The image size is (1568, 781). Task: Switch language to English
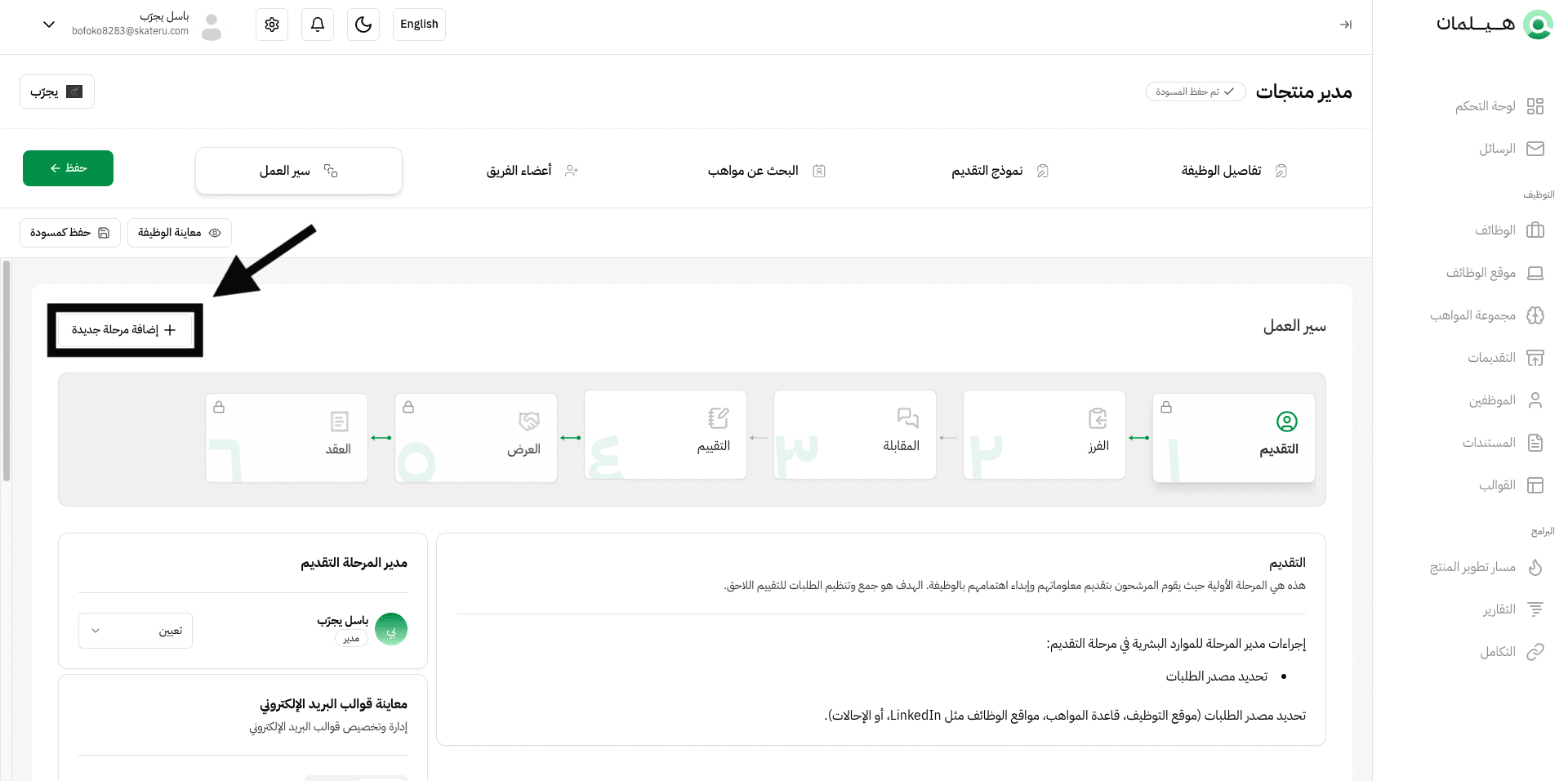tap(419, 25)
